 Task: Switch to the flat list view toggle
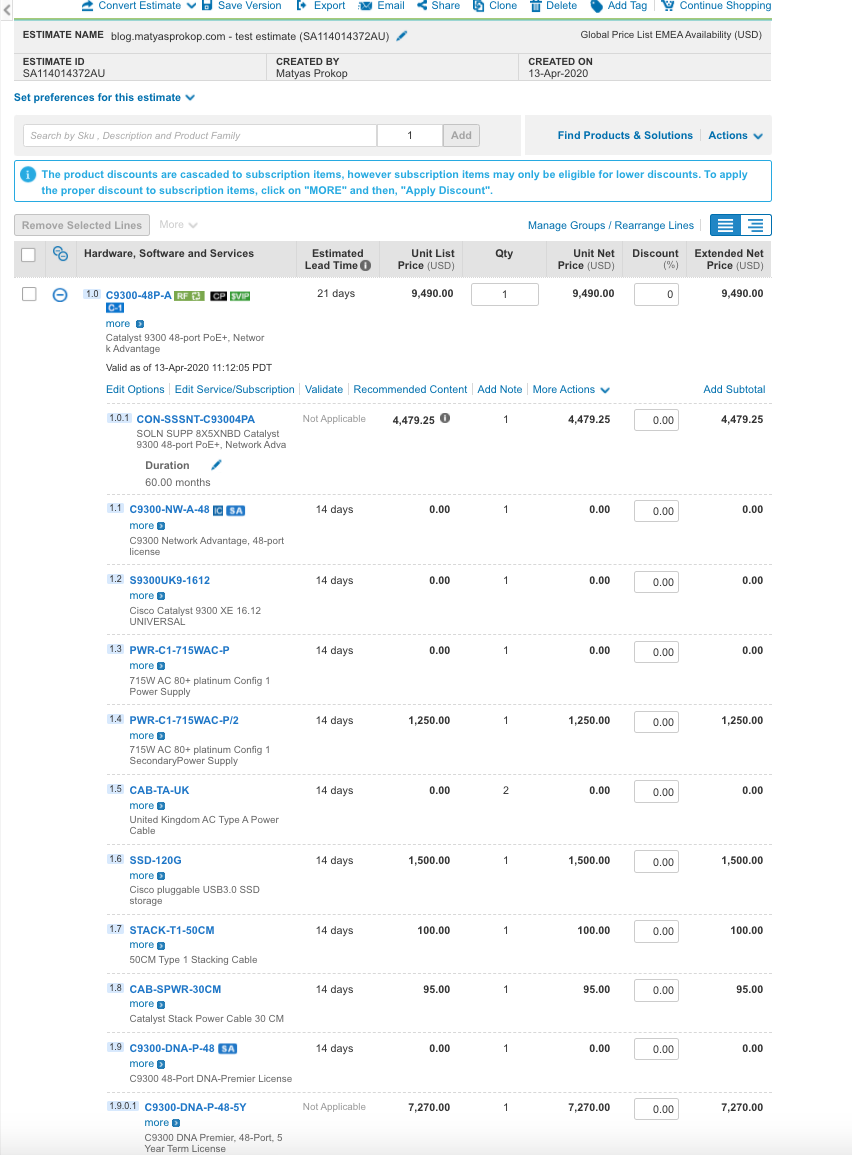(726, 226)
